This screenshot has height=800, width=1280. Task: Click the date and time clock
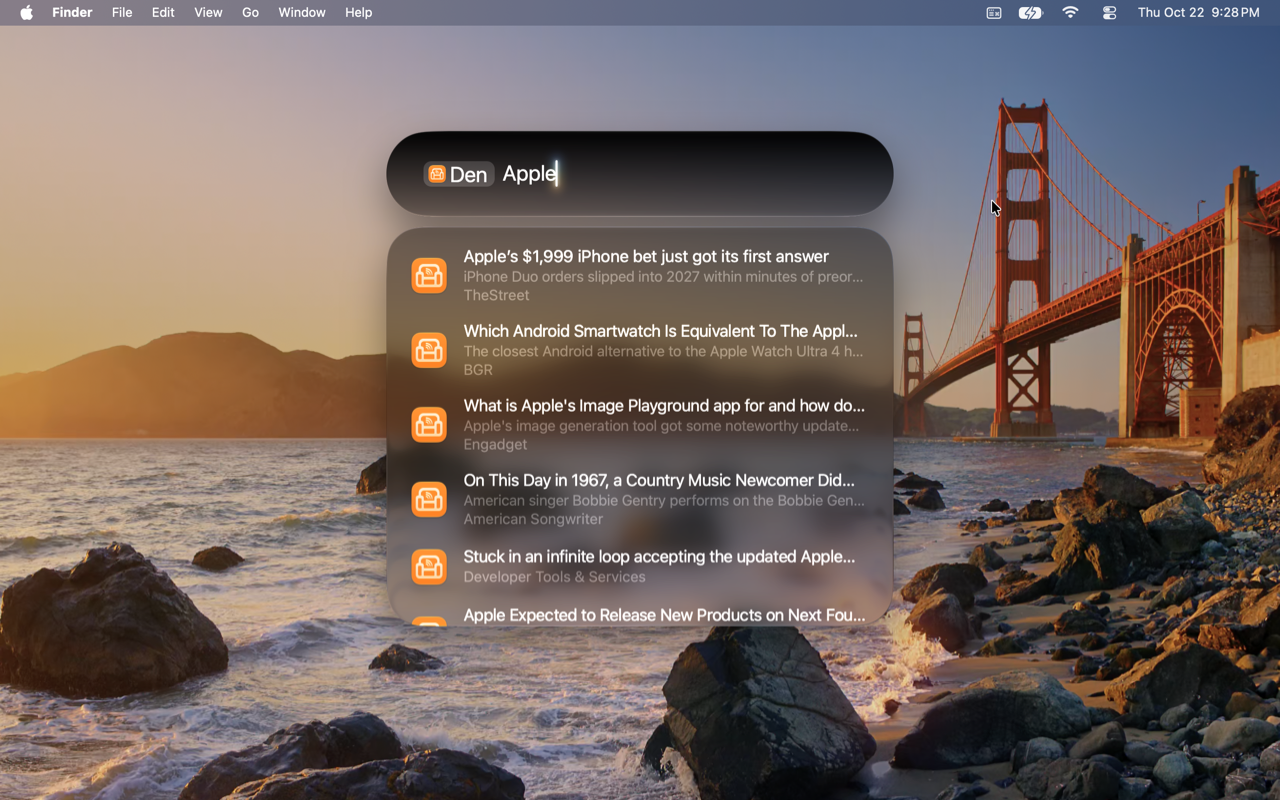coord(1199,13)
